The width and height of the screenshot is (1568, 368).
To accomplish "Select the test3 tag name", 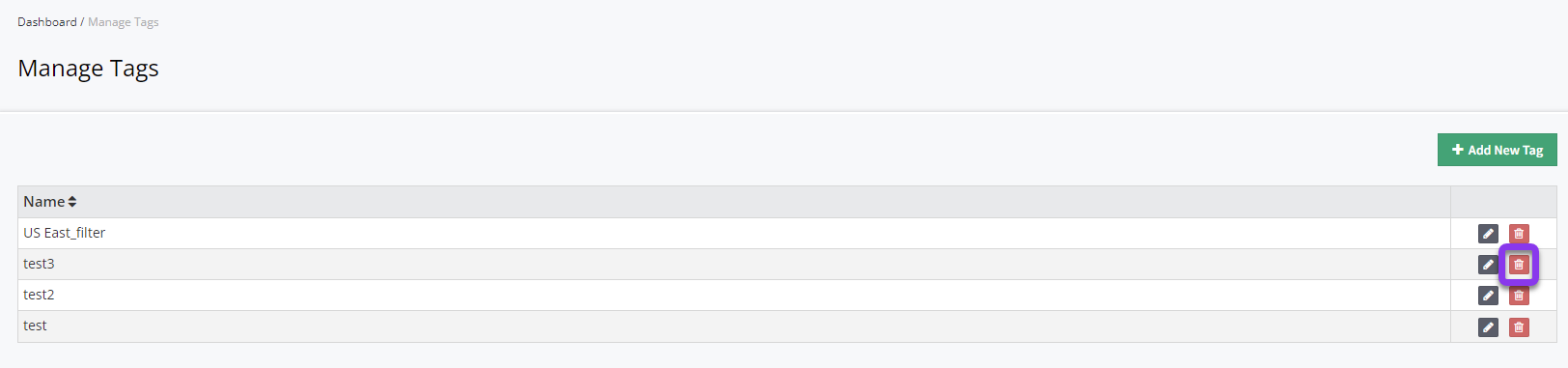I will point(39,264).
